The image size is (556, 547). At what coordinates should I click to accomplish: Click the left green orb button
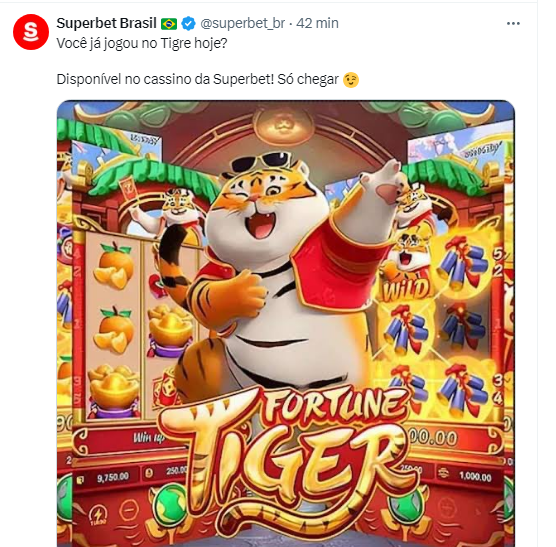tap(171, 504)
